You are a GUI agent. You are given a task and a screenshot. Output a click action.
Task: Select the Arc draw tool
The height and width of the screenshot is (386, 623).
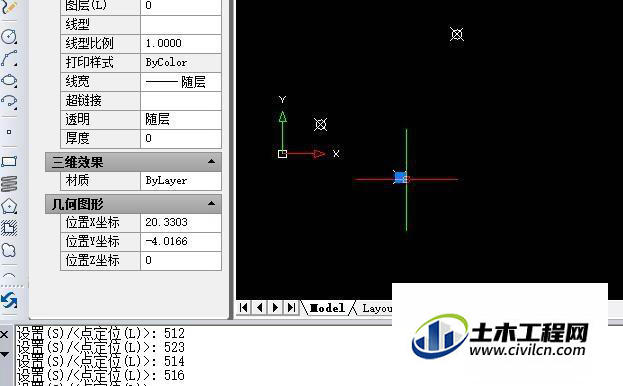click(x=9, y=58)
